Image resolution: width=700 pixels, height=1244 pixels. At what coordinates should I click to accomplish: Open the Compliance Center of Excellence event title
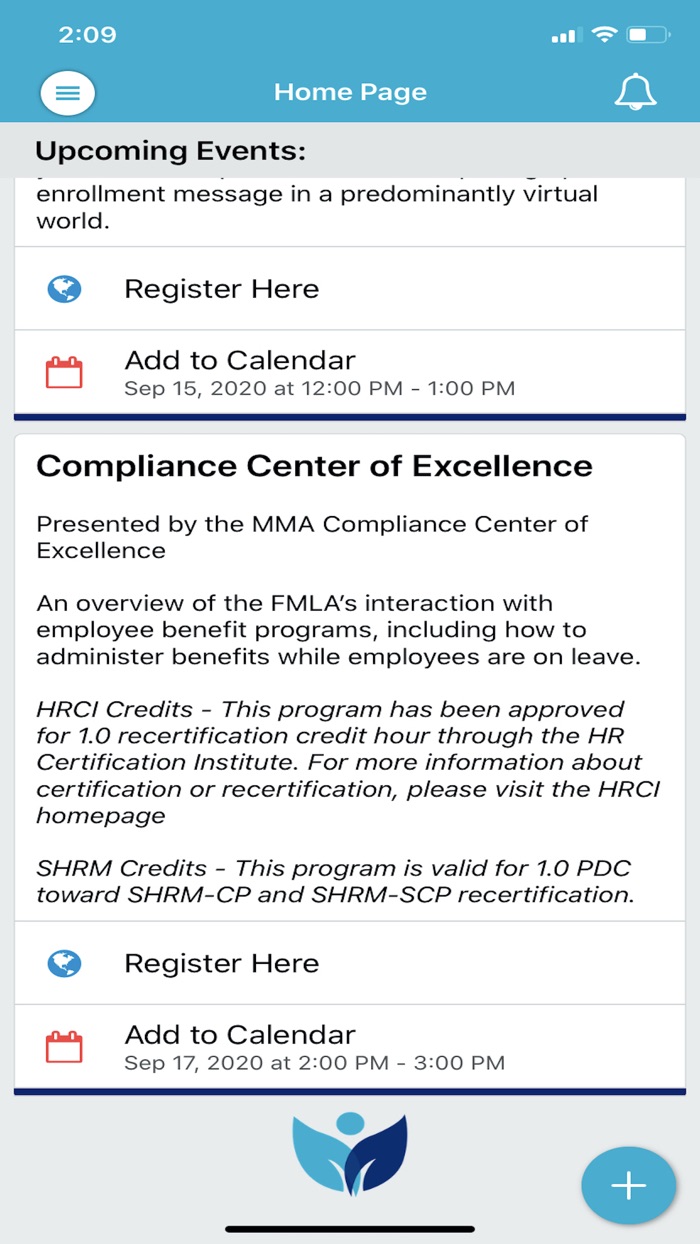[315, 466]
